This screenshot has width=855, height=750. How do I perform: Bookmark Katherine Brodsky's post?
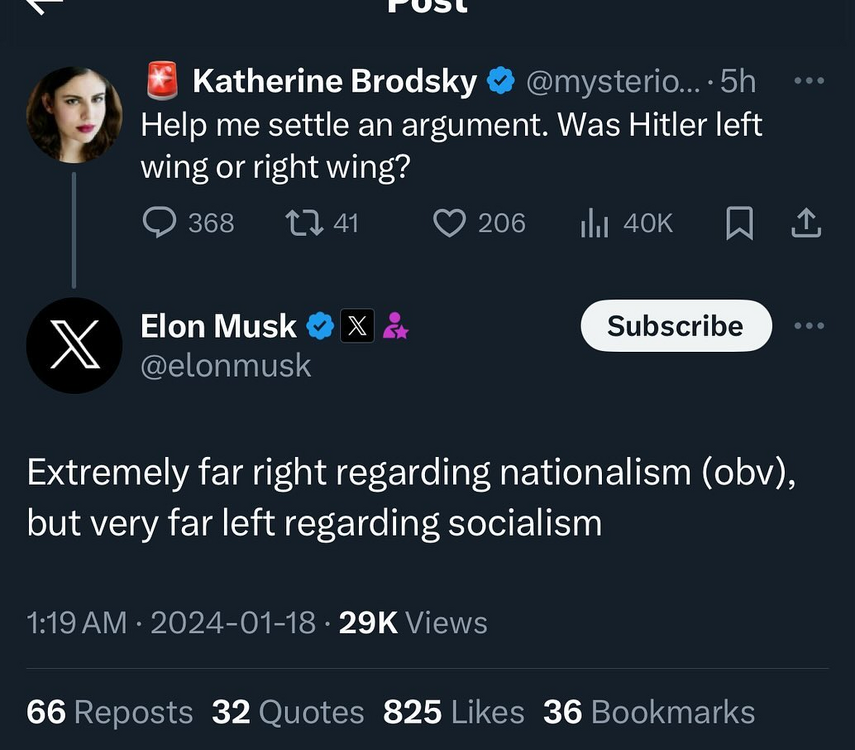click(x=739, y=222)
